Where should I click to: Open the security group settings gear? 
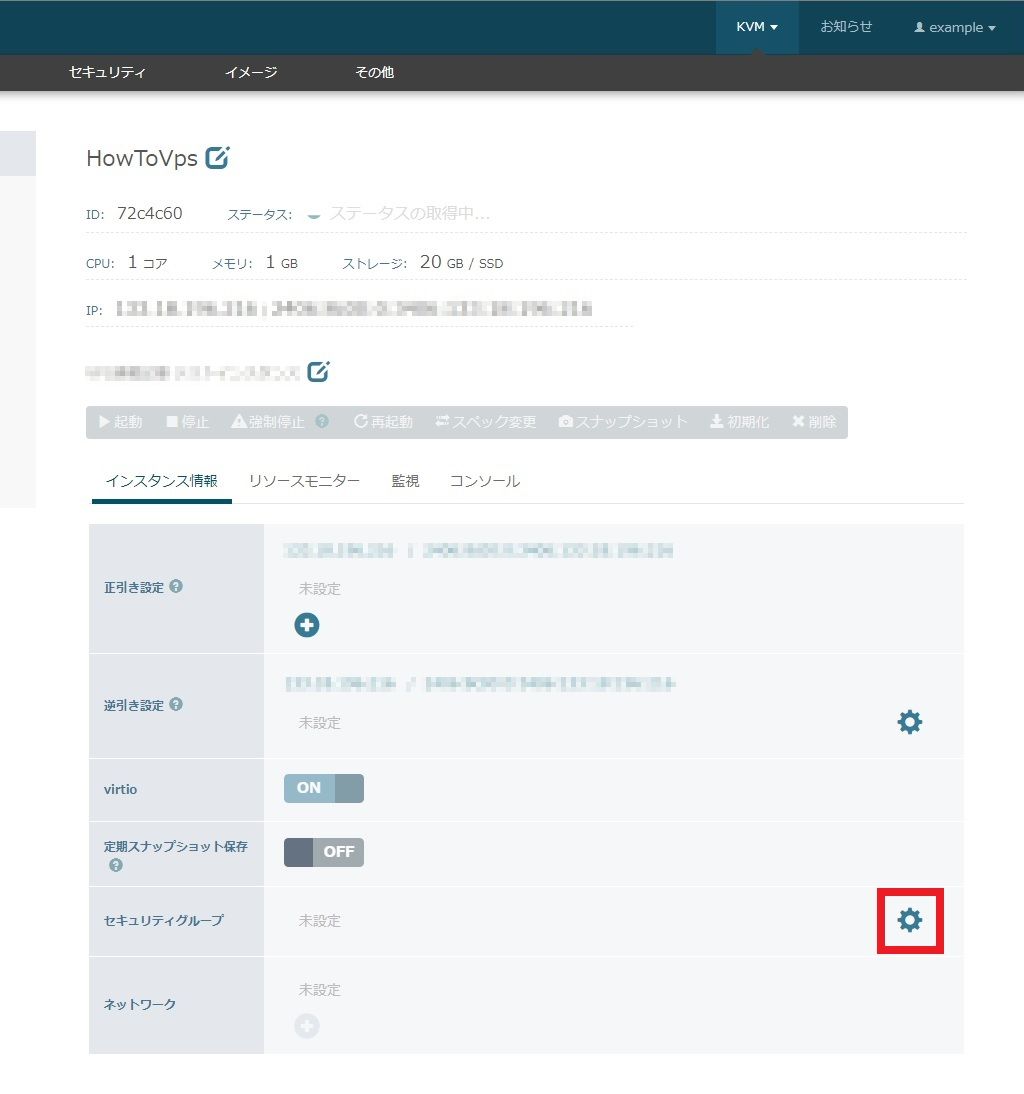coord(910,920)
